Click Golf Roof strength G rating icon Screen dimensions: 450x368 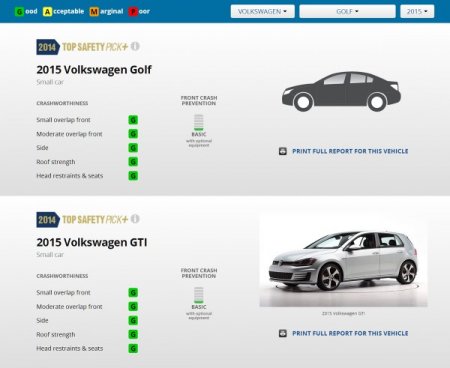pos(133,162)
